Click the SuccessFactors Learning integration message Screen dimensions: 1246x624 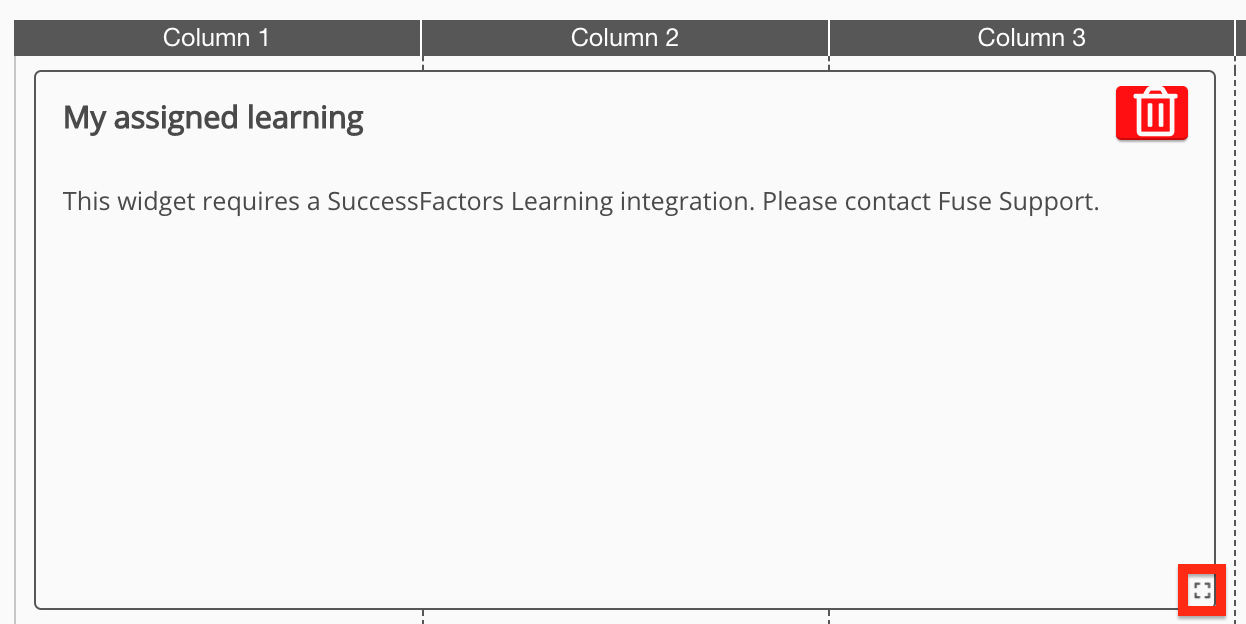point(581,202)
